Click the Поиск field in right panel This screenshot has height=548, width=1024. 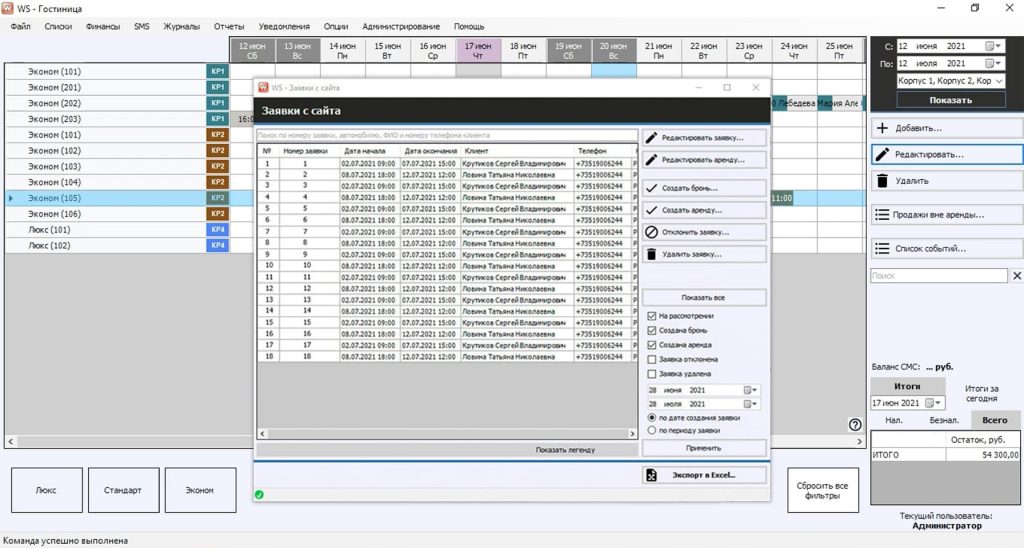click(x=939, y=276)
